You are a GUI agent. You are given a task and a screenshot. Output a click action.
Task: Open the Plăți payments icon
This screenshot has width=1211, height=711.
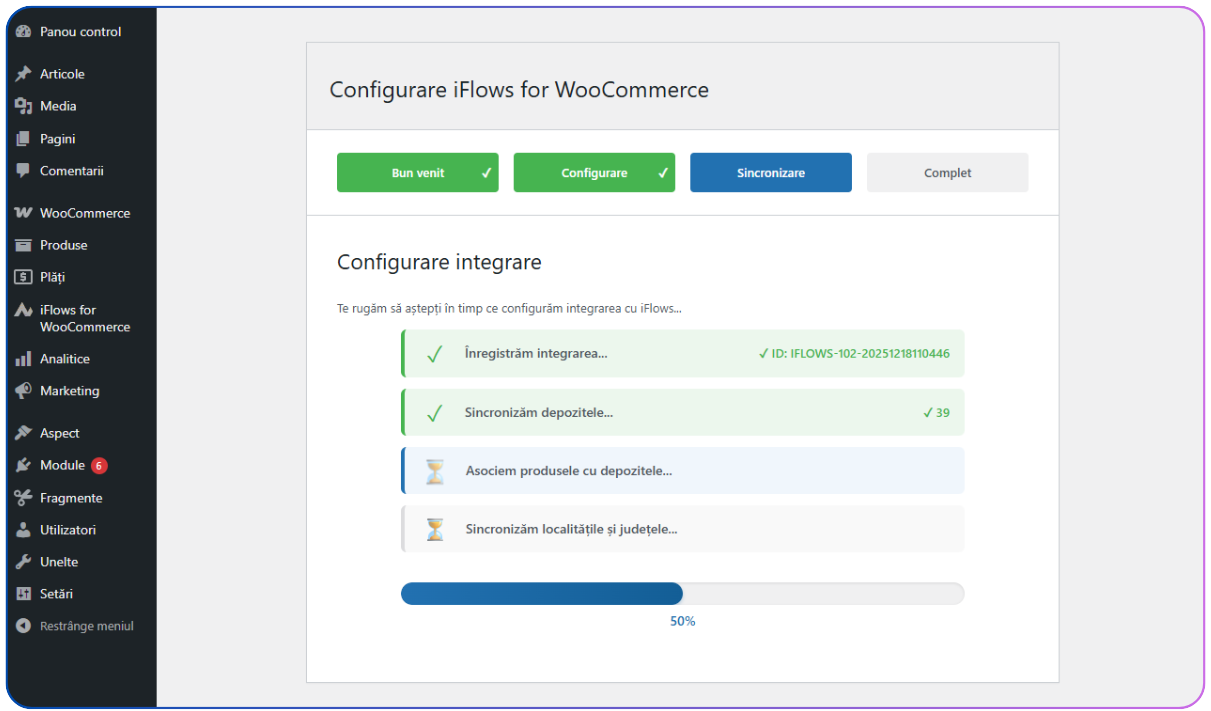(21, 277)
